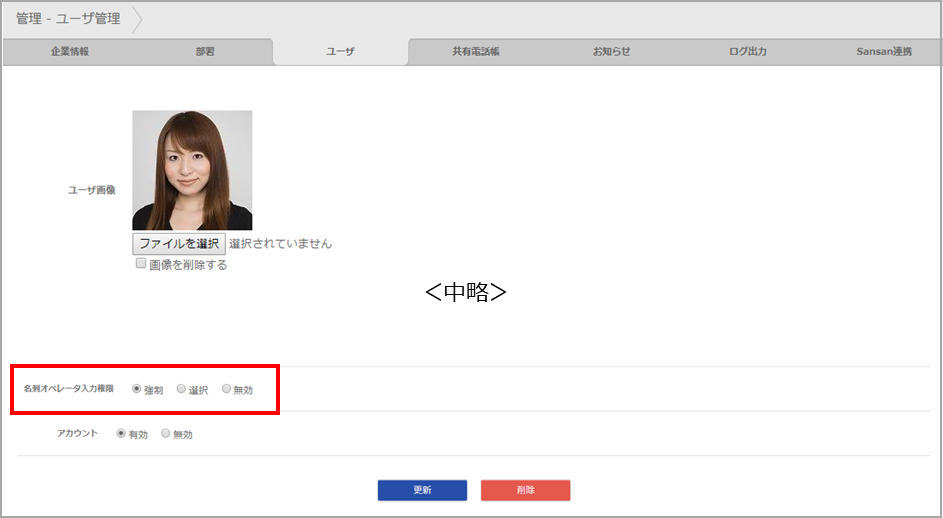Check the 画像を削除する checkbox
This screenshot has width=943, height=518.
point(141,264)
